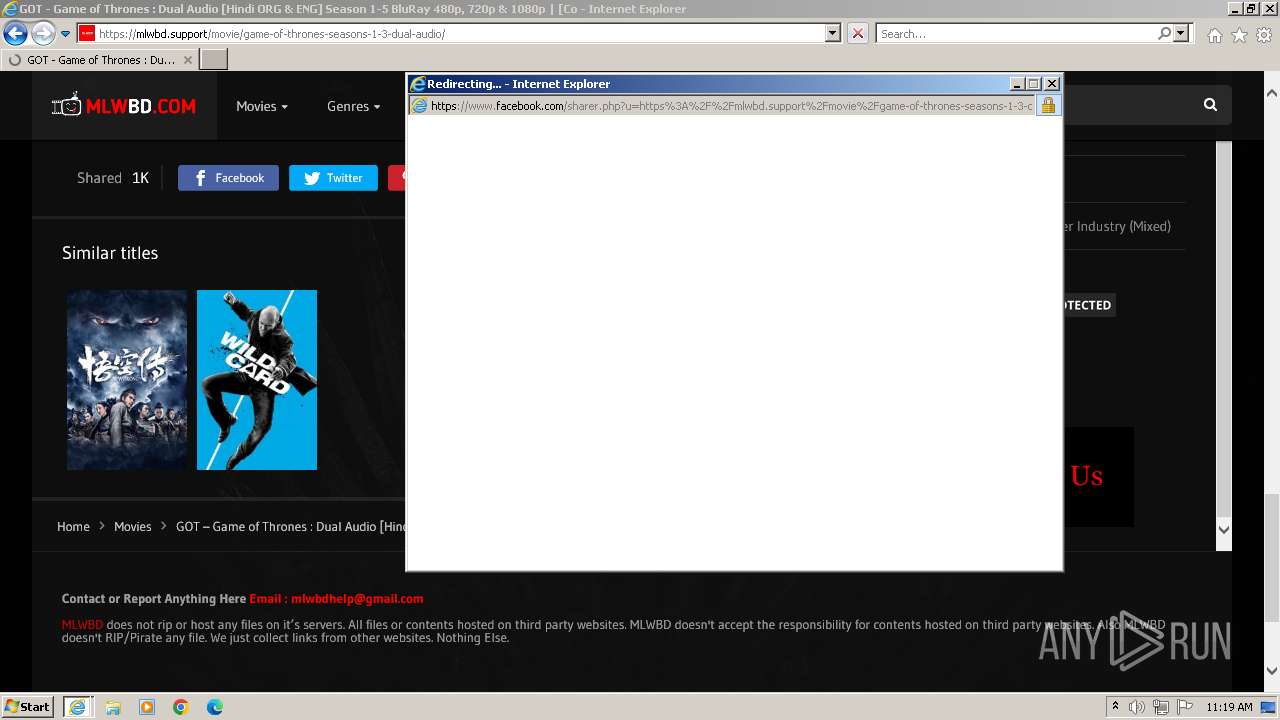Screen dimensions: 1280x720
Task: Open File Explorer folder taskbar icon
Action: (113, 707)
